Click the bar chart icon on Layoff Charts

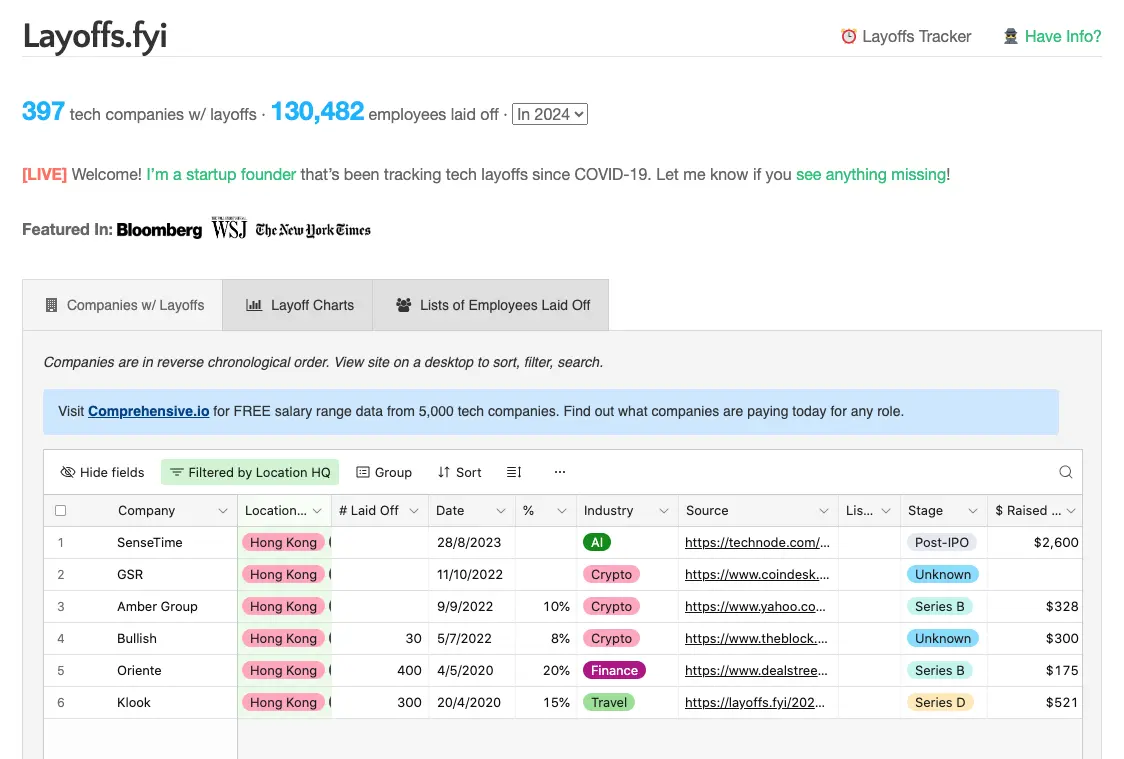[254, 305]
